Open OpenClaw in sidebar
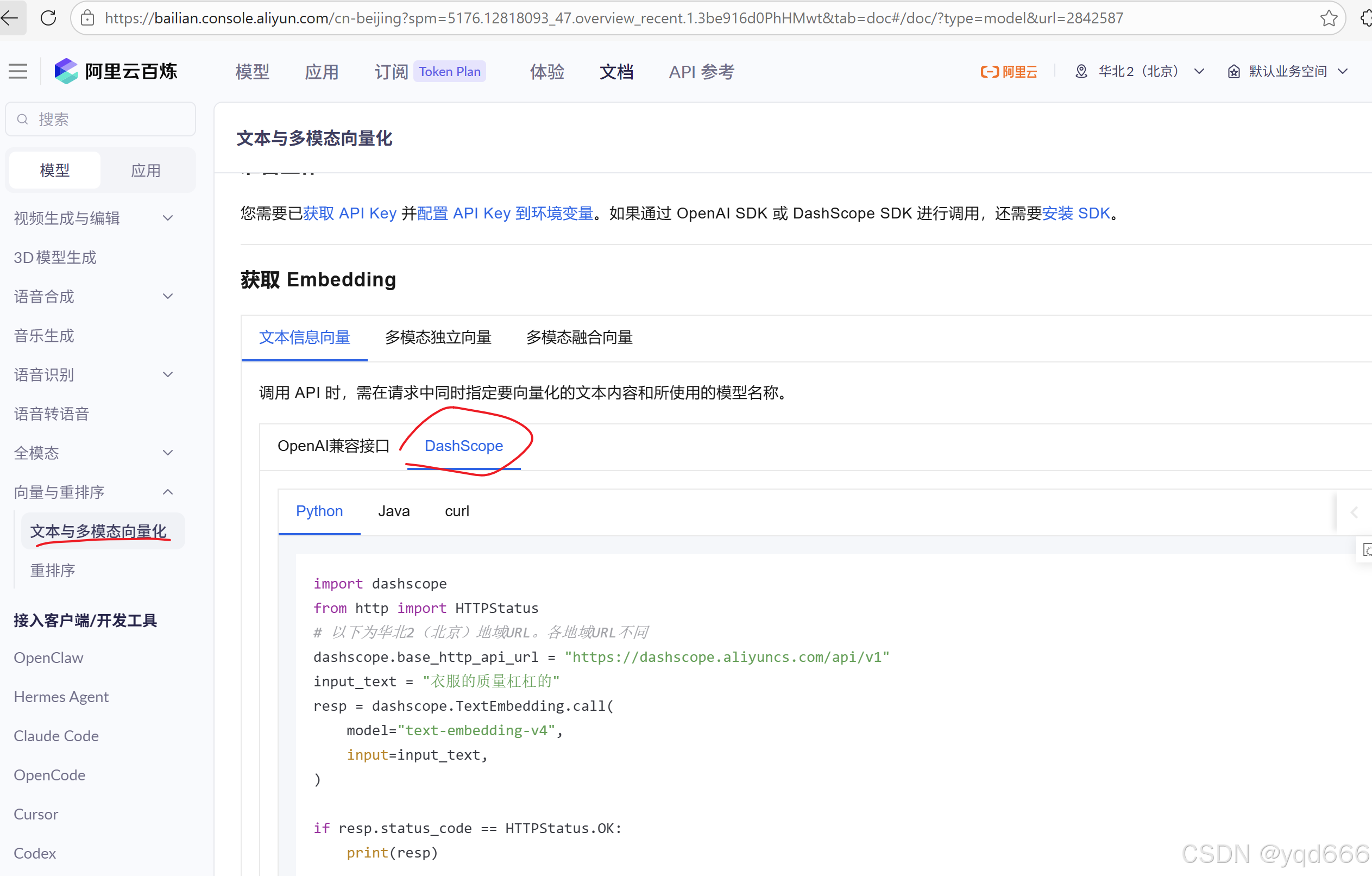The image size is (1372, 876). coord(48,658)
